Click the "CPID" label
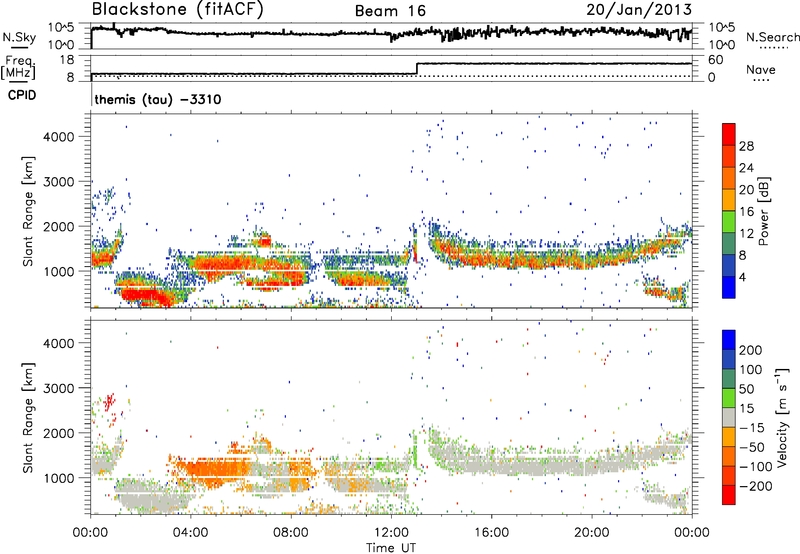Screen dimensions: 800x554 [22, 95]
